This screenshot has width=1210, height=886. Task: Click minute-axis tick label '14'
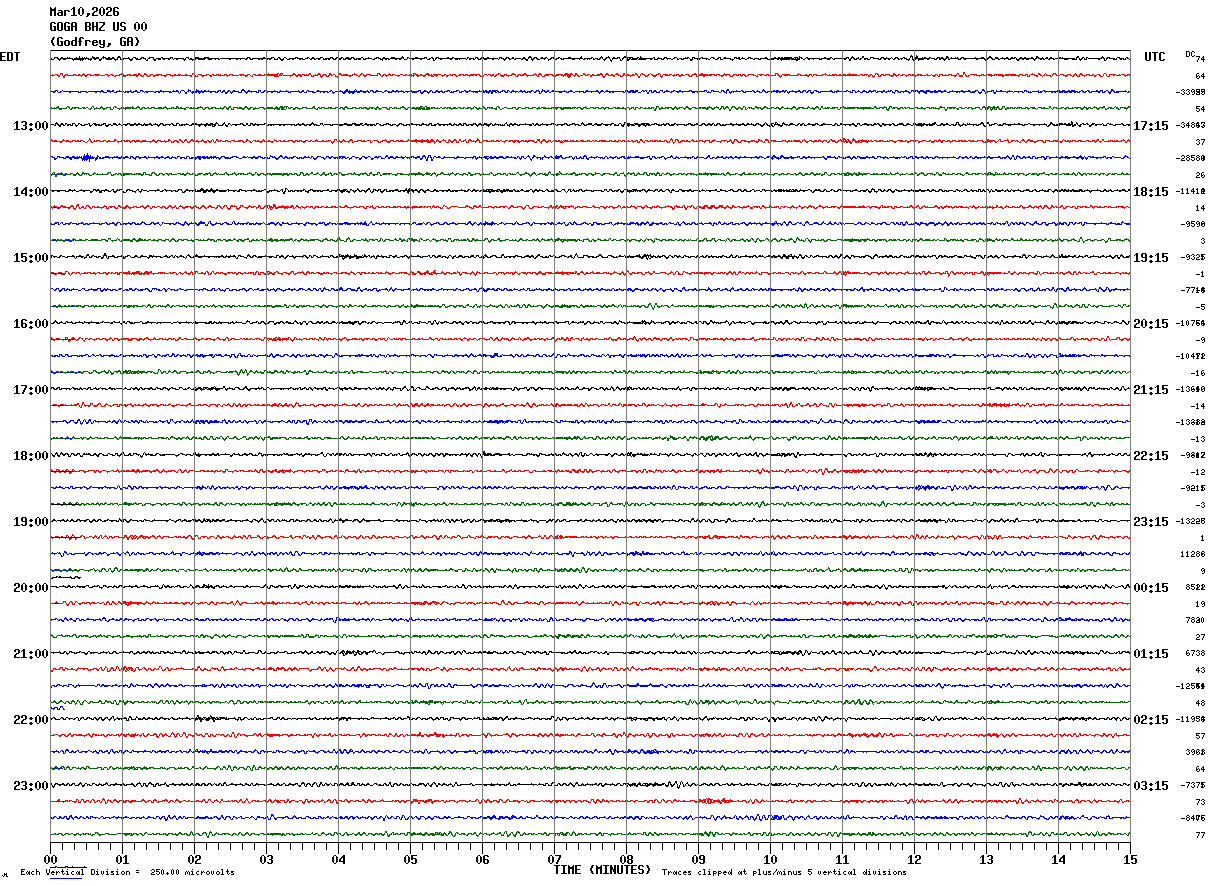(x=1058, y=859)
